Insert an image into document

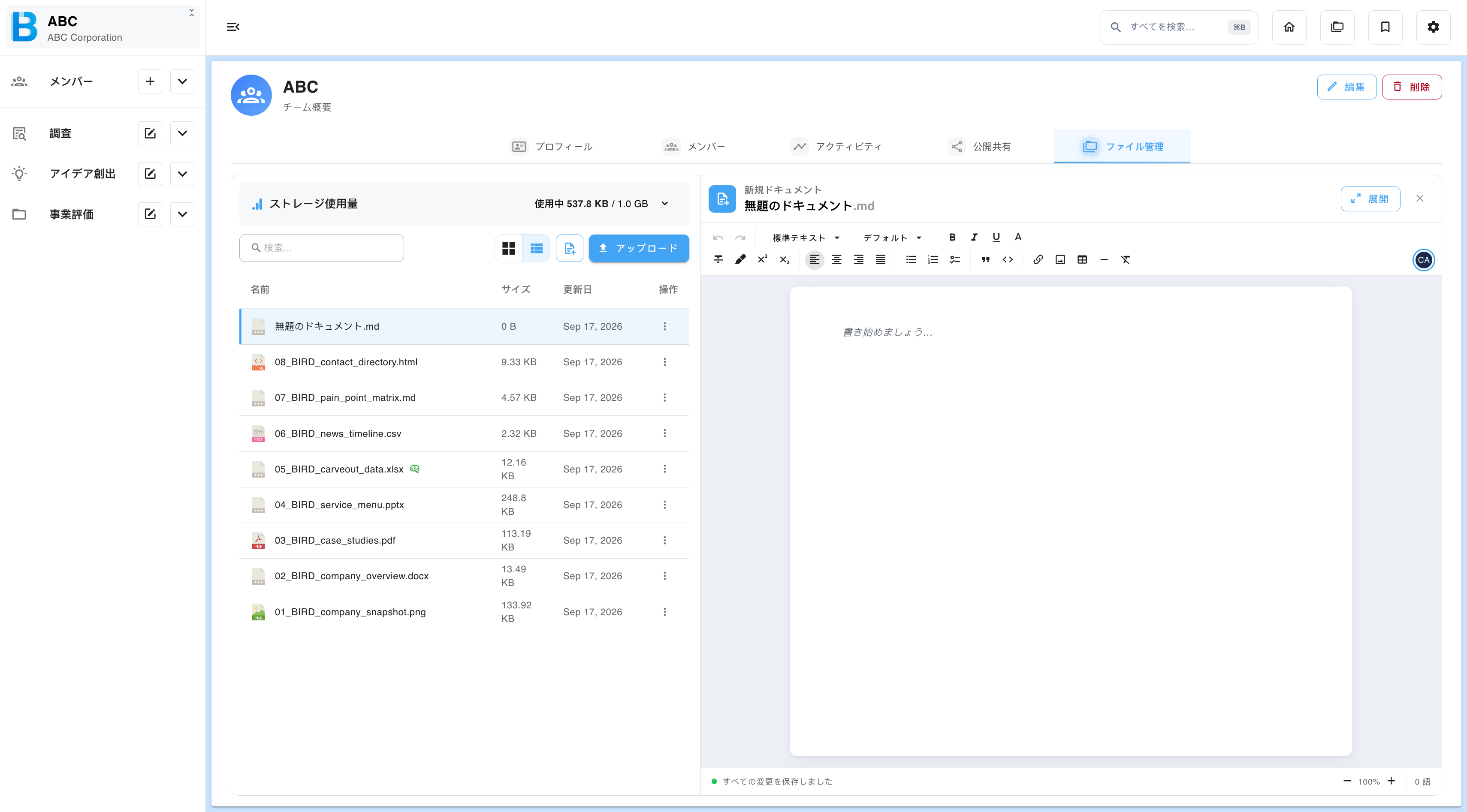[1060, 259]
